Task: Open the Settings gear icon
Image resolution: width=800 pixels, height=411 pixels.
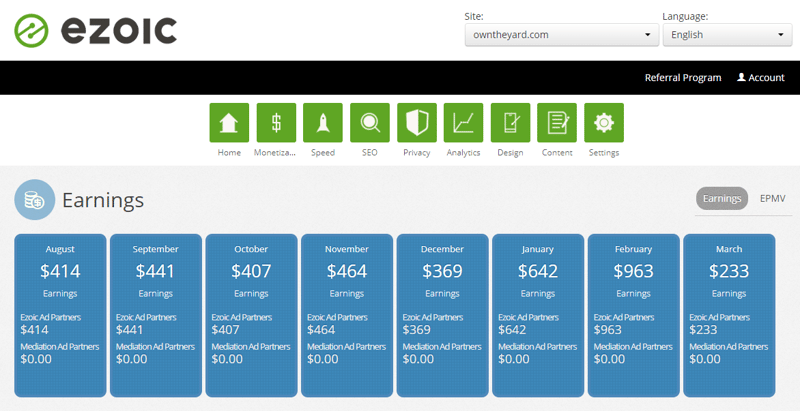Action: (604, 123)
